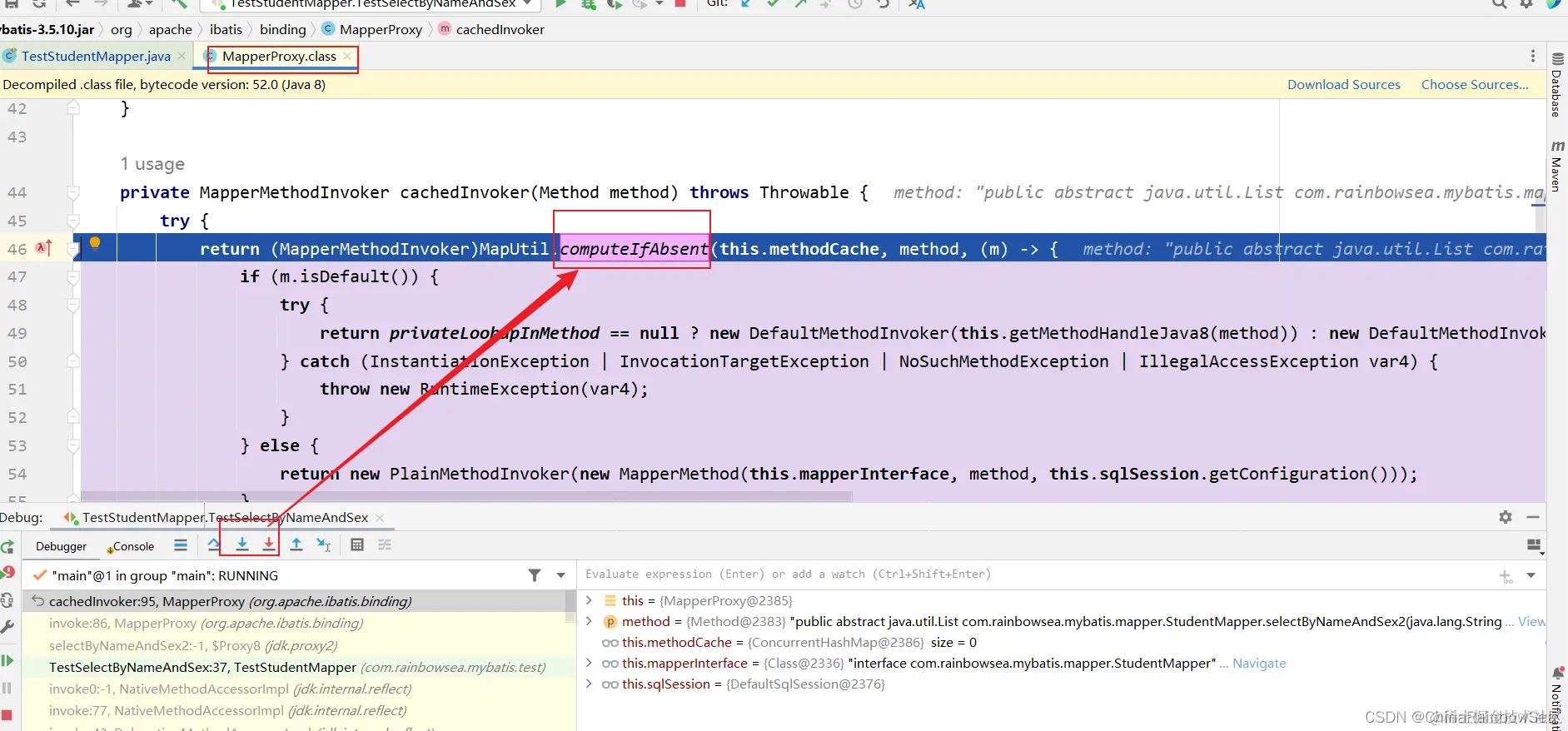Expand the this.sqlSession variable node
Image resolution: width=1568 pixels, height=731 pixels.
(x=590, y=684)
